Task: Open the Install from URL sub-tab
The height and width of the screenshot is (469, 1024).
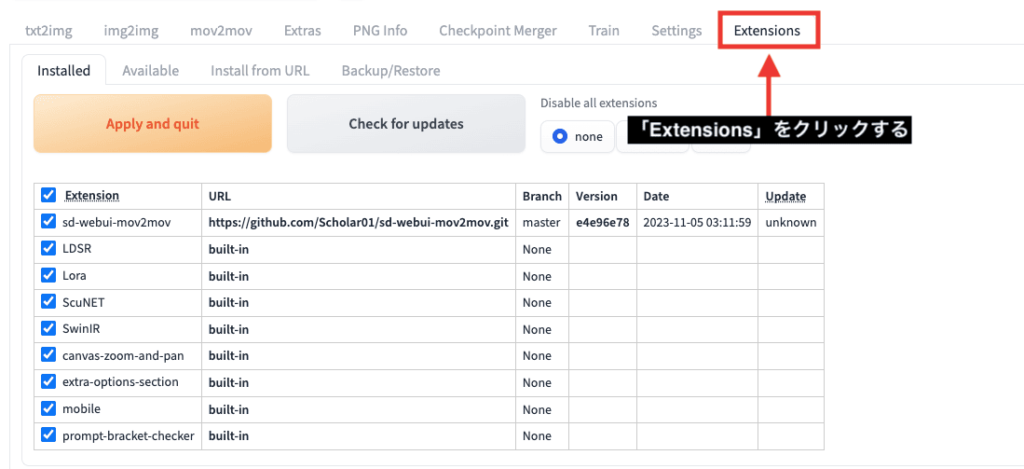Action: 260,71
